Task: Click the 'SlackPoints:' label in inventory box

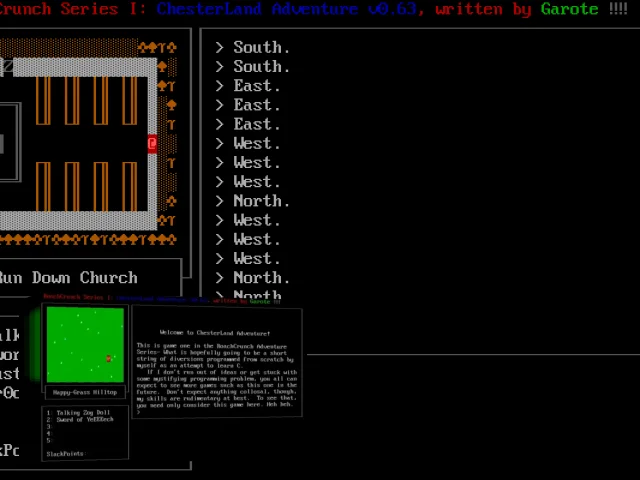Action: point(66,454)
